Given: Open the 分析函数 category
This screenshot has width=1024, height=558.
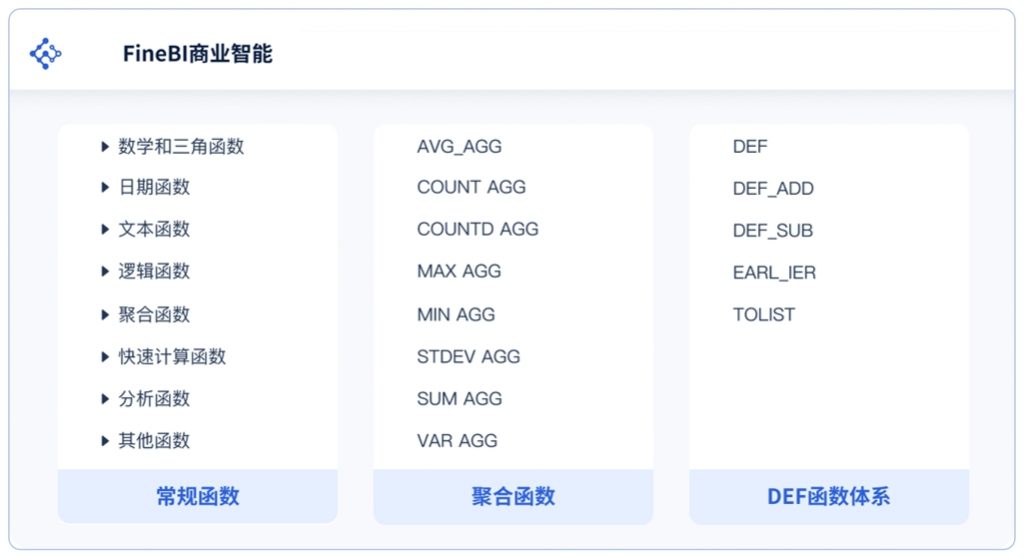Looking at the screenshot, I should pyautogui.click(x=154, y=399).
